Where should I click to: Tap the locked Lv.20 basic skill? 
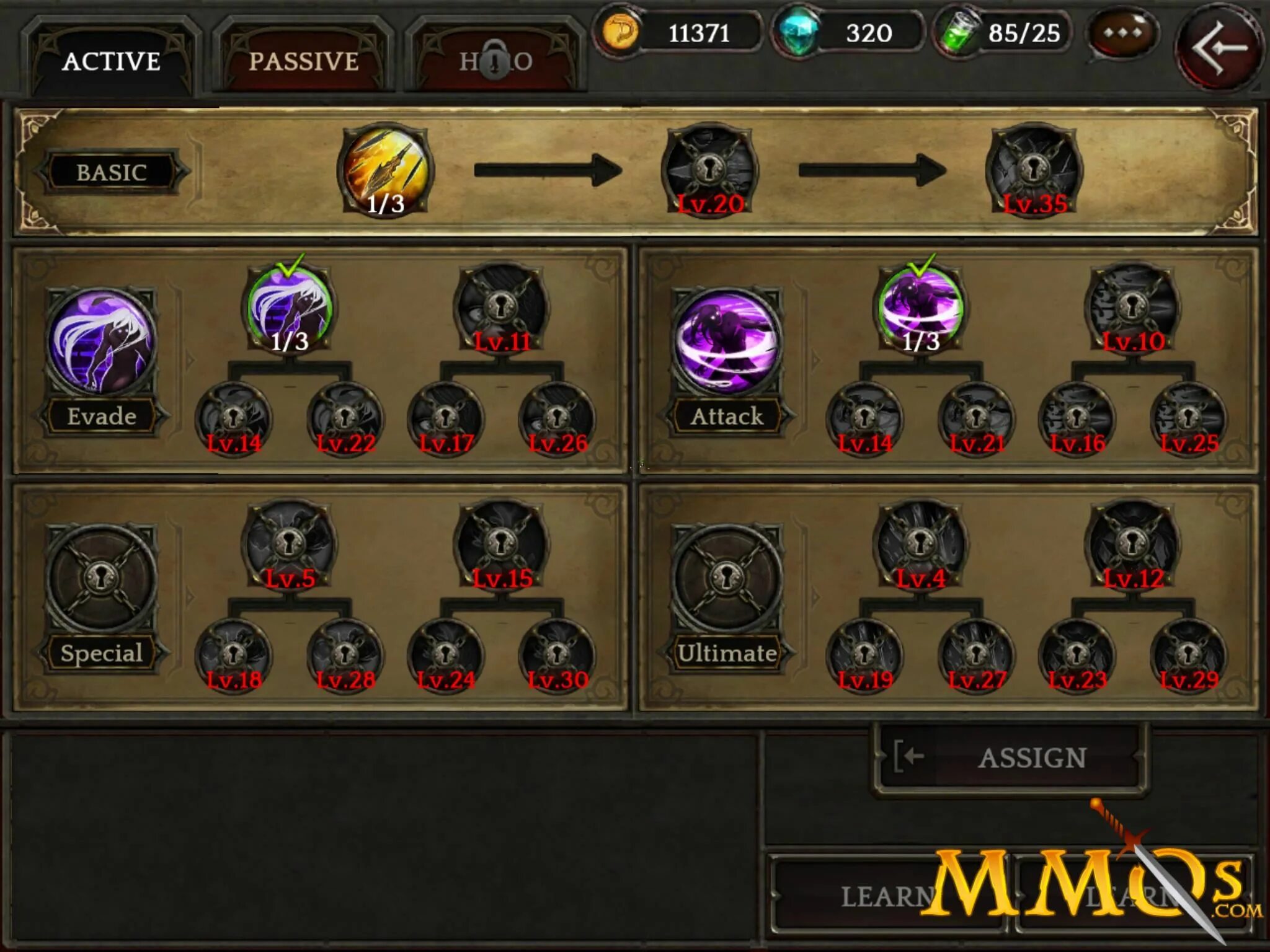[x=709, y=170]
